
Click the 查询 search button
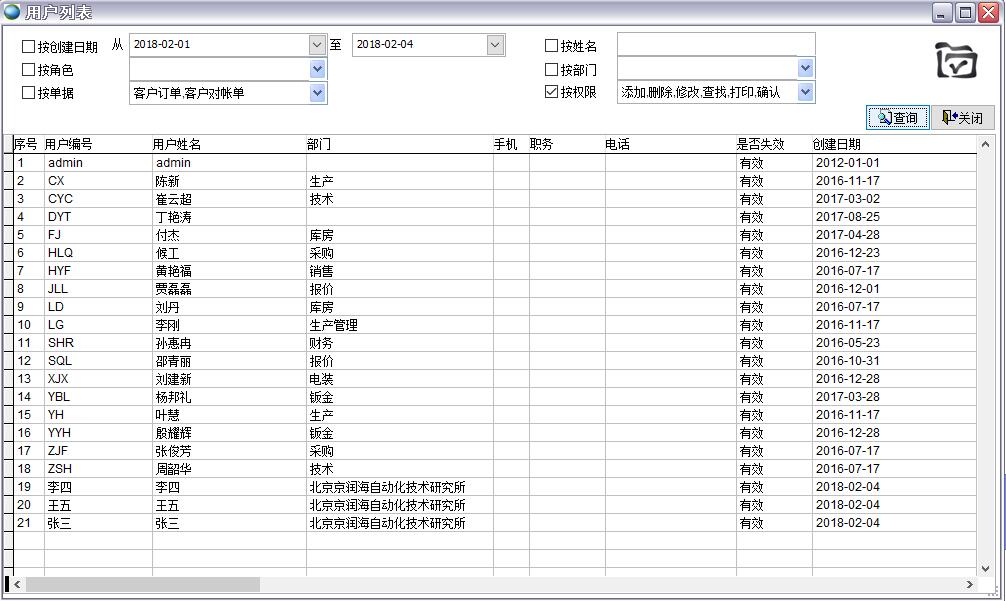tap(897, 118)
